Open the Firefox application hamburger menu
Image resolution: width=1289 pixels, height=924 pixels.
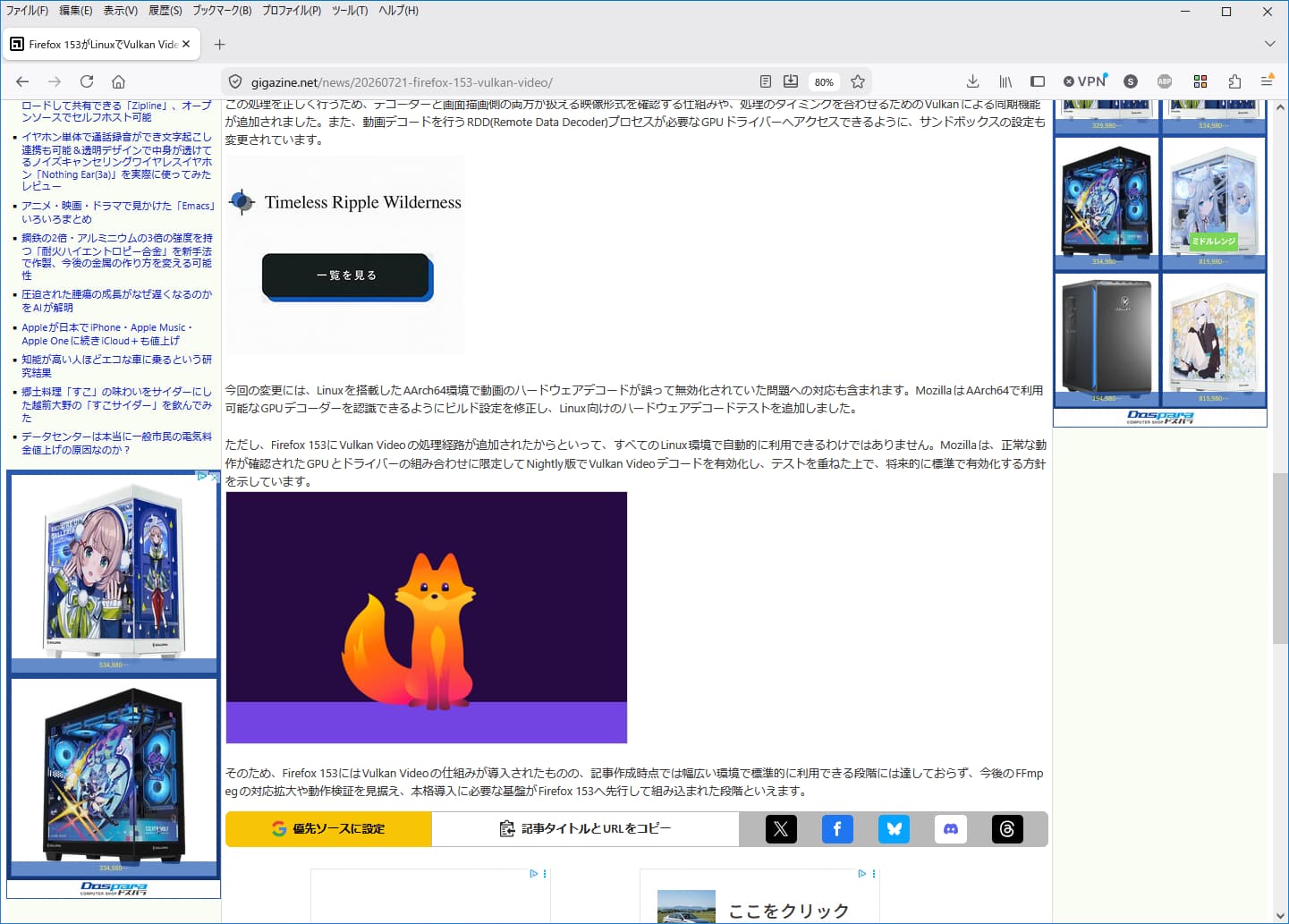[x=1267, y=81]
